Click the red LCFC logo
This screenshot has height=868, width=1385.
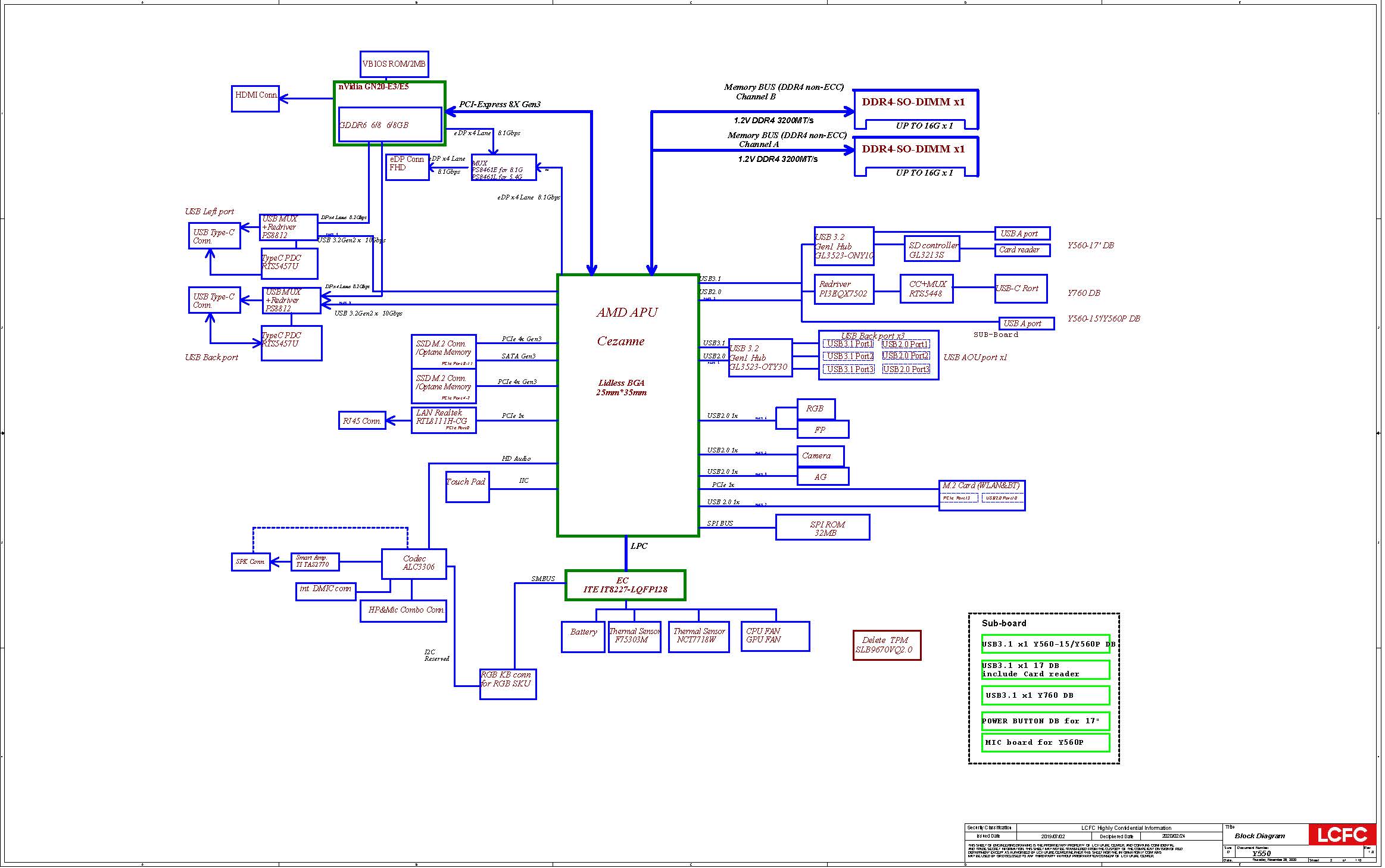tap(1342, 834)
